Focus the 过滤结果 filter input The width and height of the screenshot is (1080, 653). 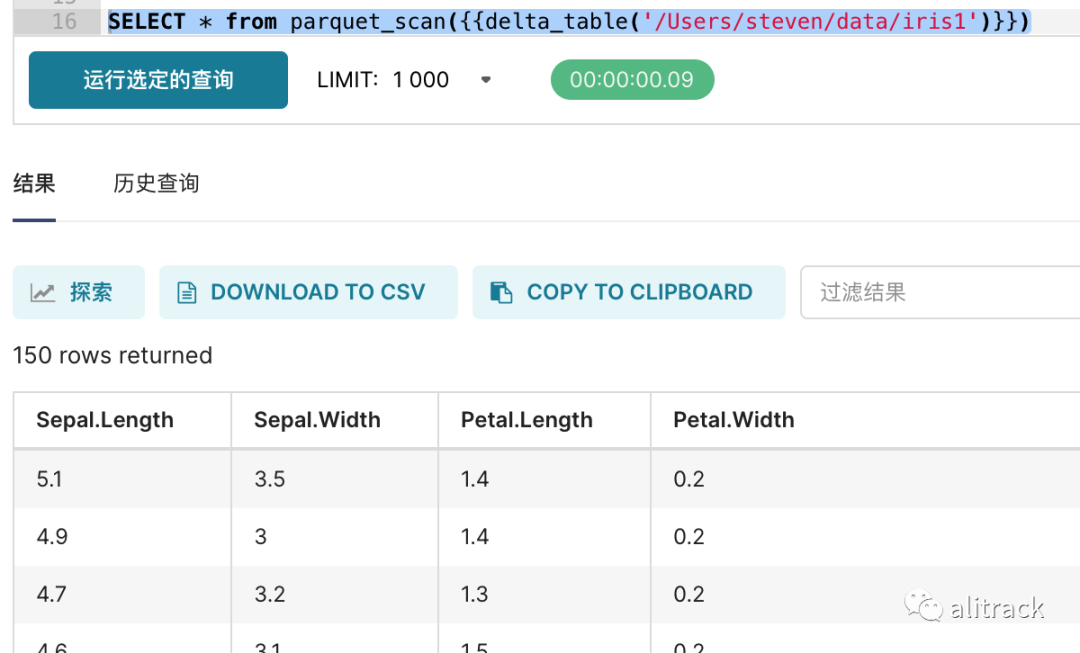(x=940, y=292)
